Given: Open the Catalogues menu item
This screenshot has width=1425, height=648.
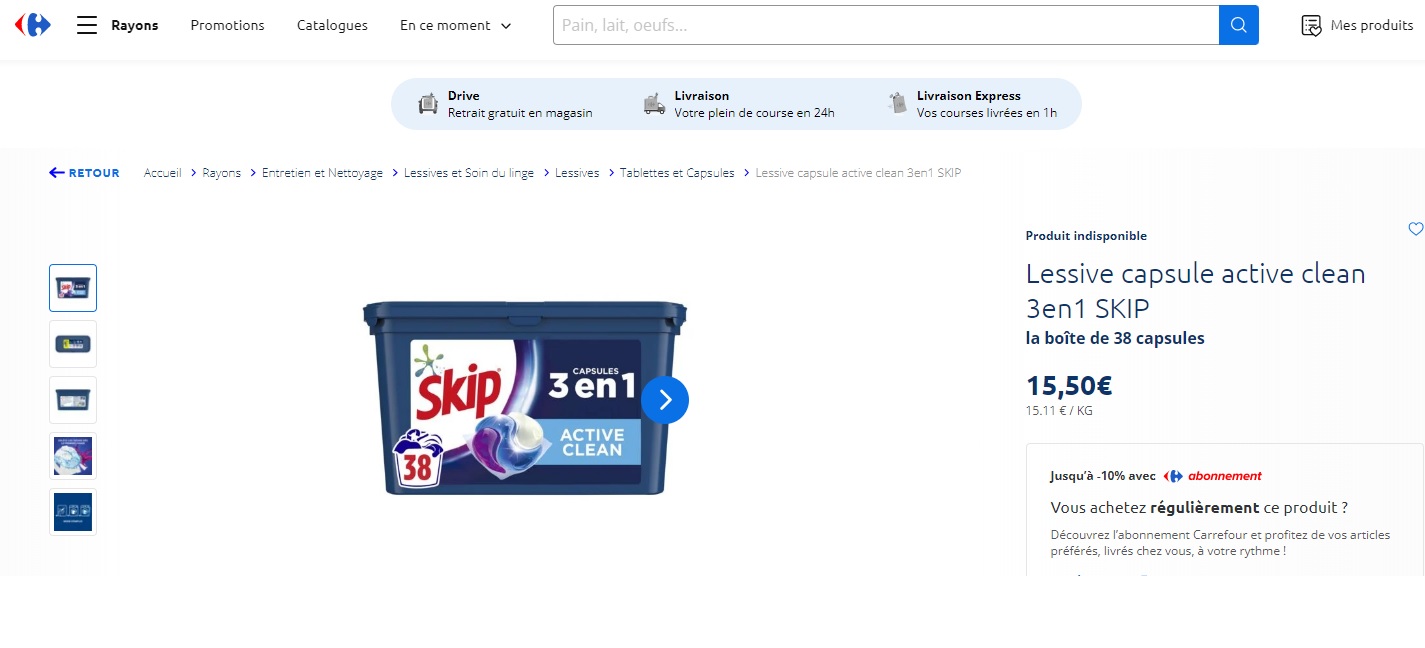Looking at the screenshot, I should coord(332,25).
